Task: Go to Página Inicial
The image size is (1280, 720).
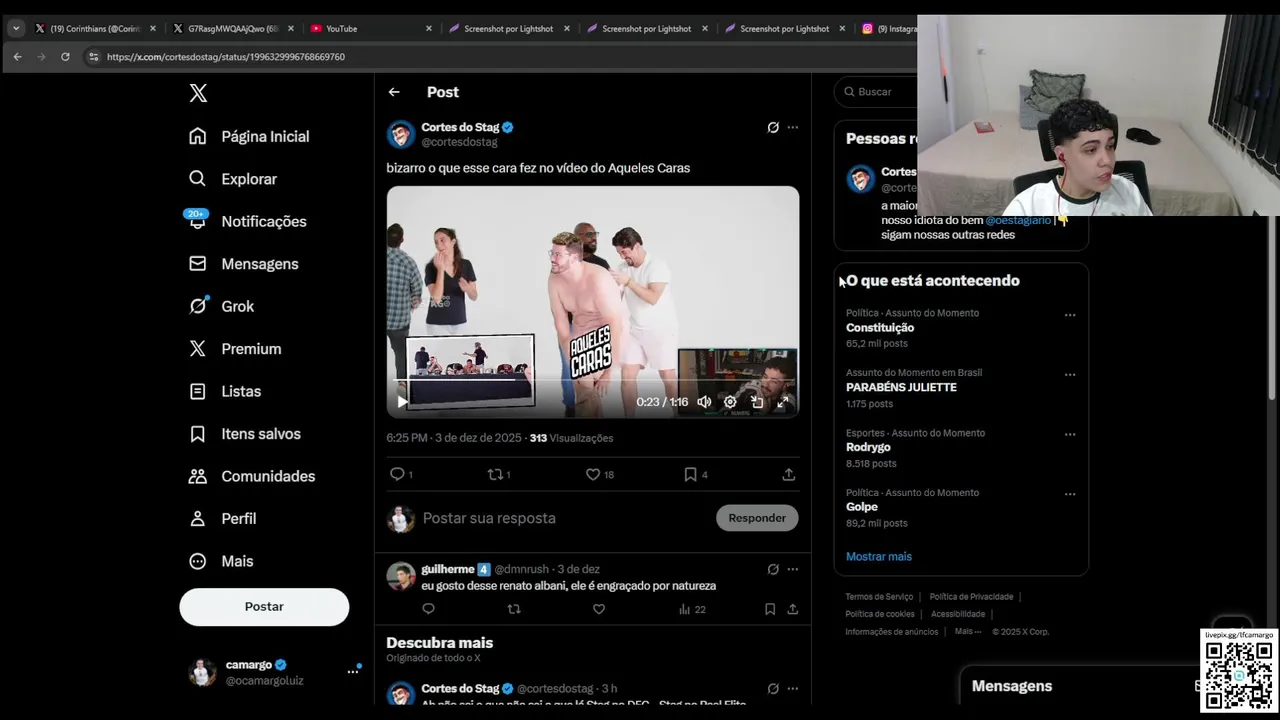Action: coord(250,136)
